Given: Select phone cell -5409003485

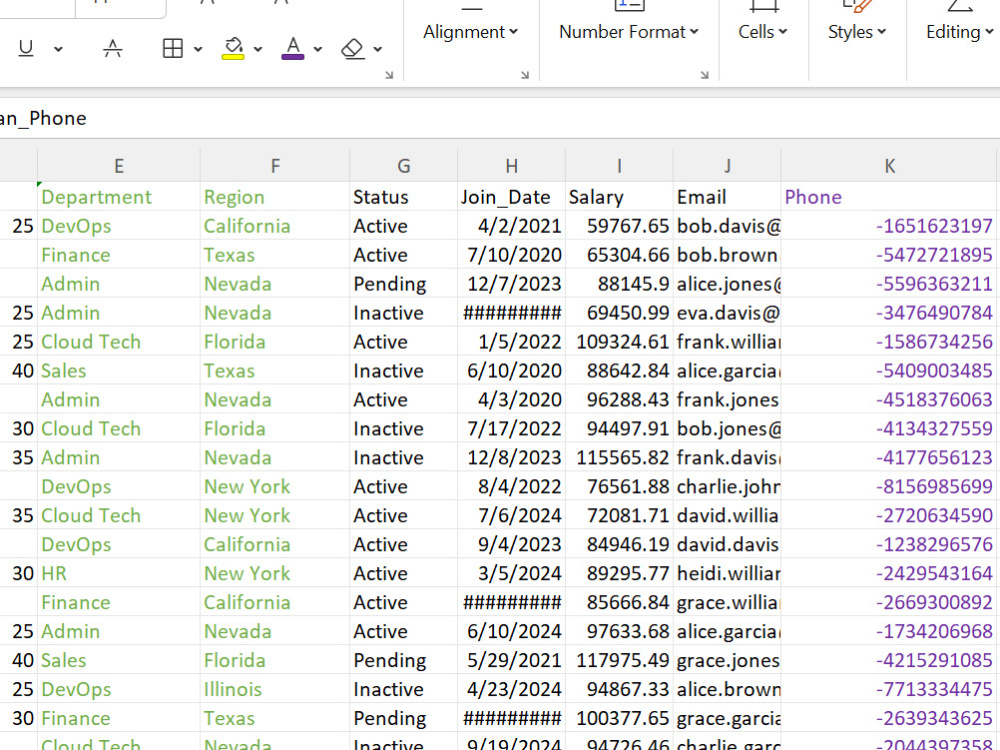Looking at the screenshot, I should 889,371.
